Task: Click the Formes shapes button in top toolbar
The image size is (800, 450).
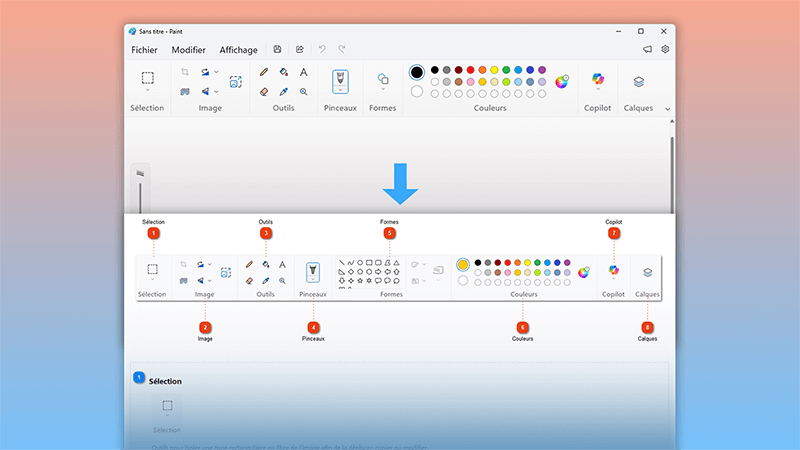Action: coord(382,80)
